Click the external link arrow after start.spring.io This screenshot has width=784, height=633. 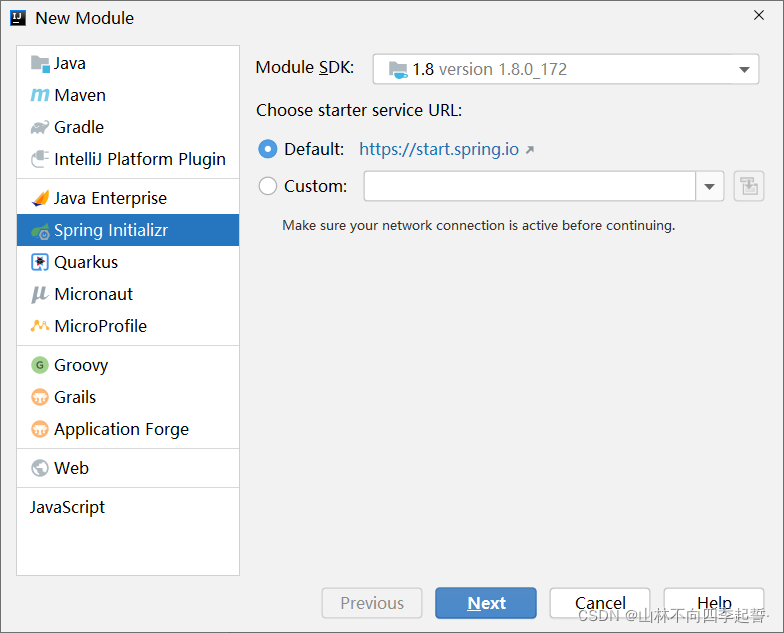click(530, 150)
